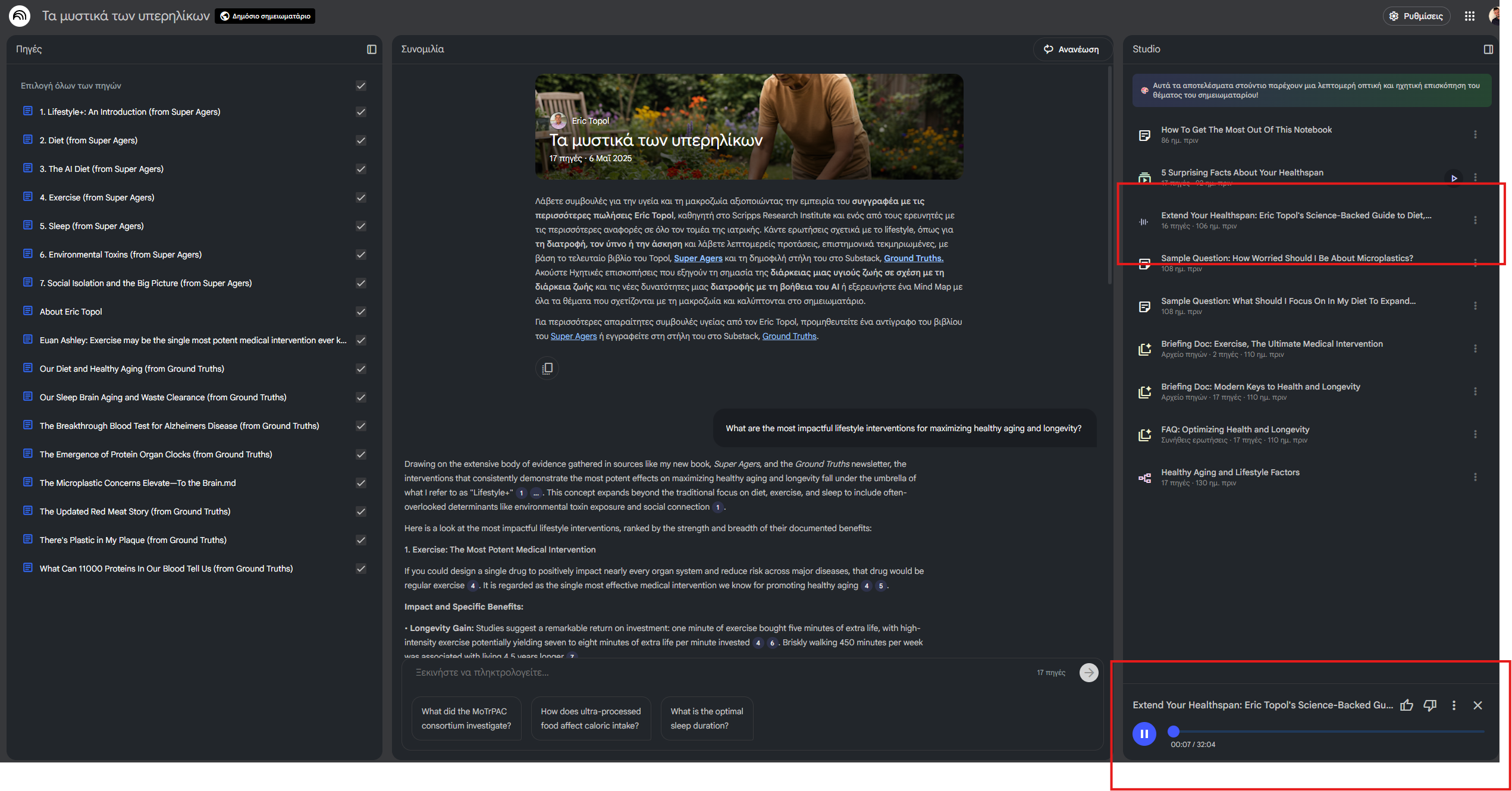Open the Google apps grid
The image size is (1512, 791).
[1469, 16]
